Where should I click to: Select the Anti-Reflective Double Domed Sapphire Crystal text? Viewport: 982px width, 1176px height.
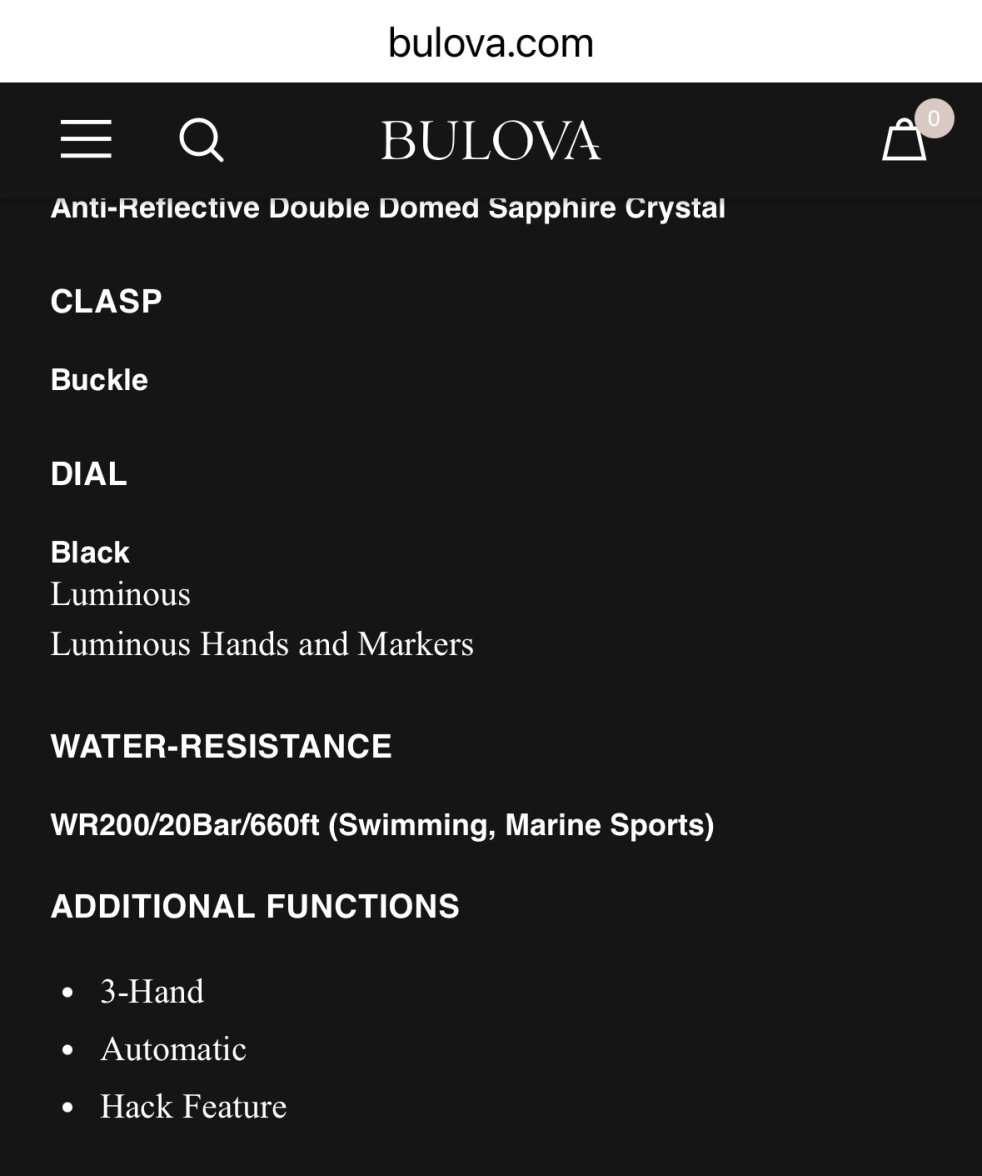388,208
